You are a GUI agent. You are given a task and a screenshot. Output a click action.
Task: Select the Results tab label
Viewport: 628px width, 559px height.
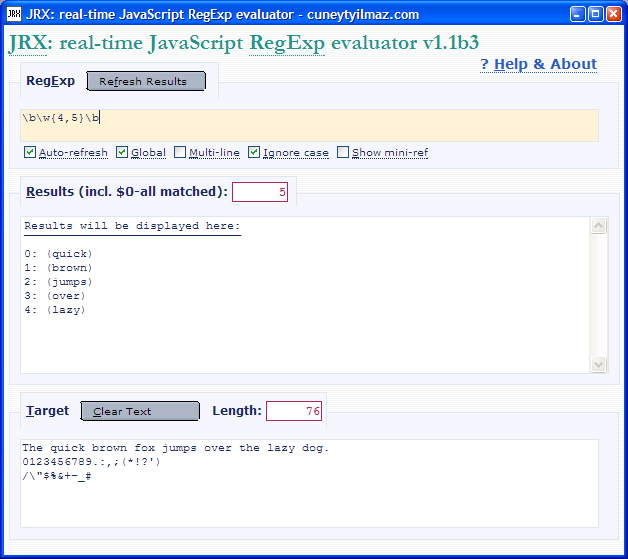point(127,191)
